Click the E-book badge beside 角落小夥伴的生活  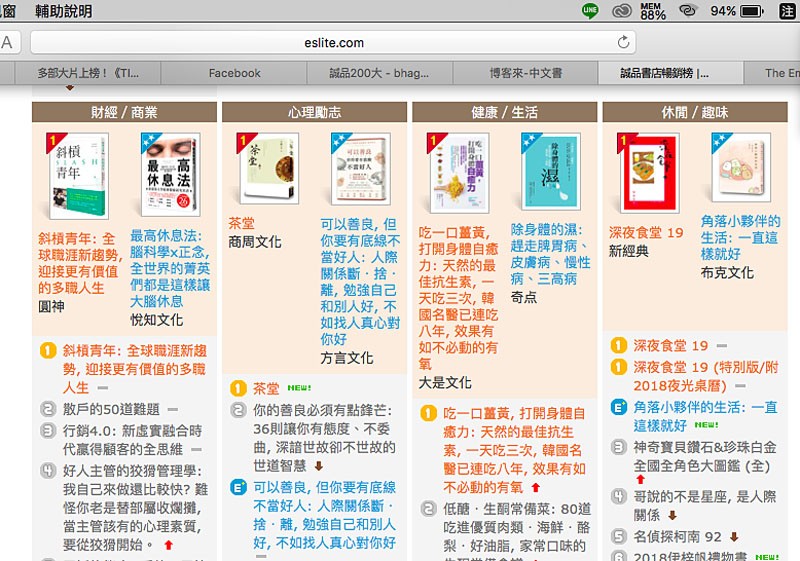tap(618, 407)
